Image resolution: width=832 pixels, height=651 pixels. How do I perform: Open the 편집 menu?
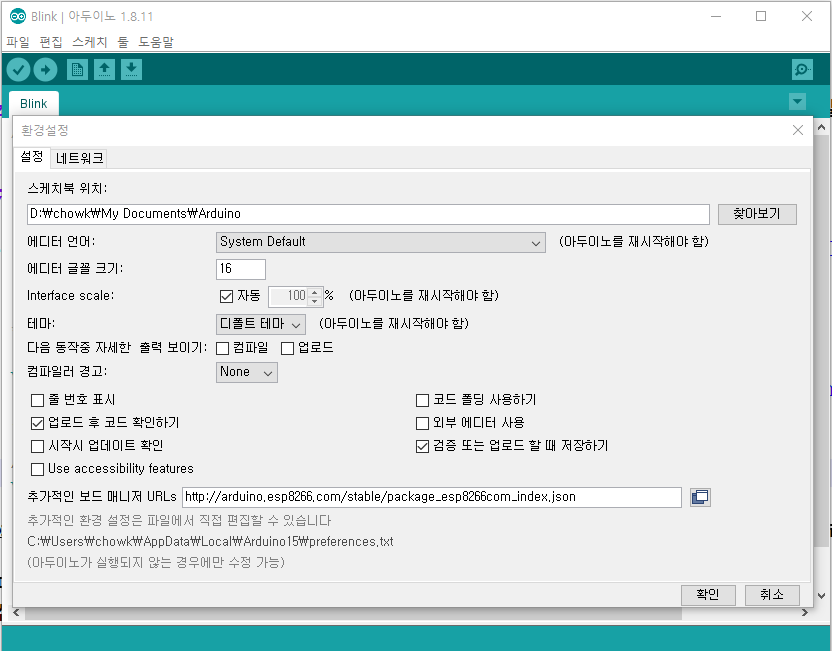(x=51, y=42)
